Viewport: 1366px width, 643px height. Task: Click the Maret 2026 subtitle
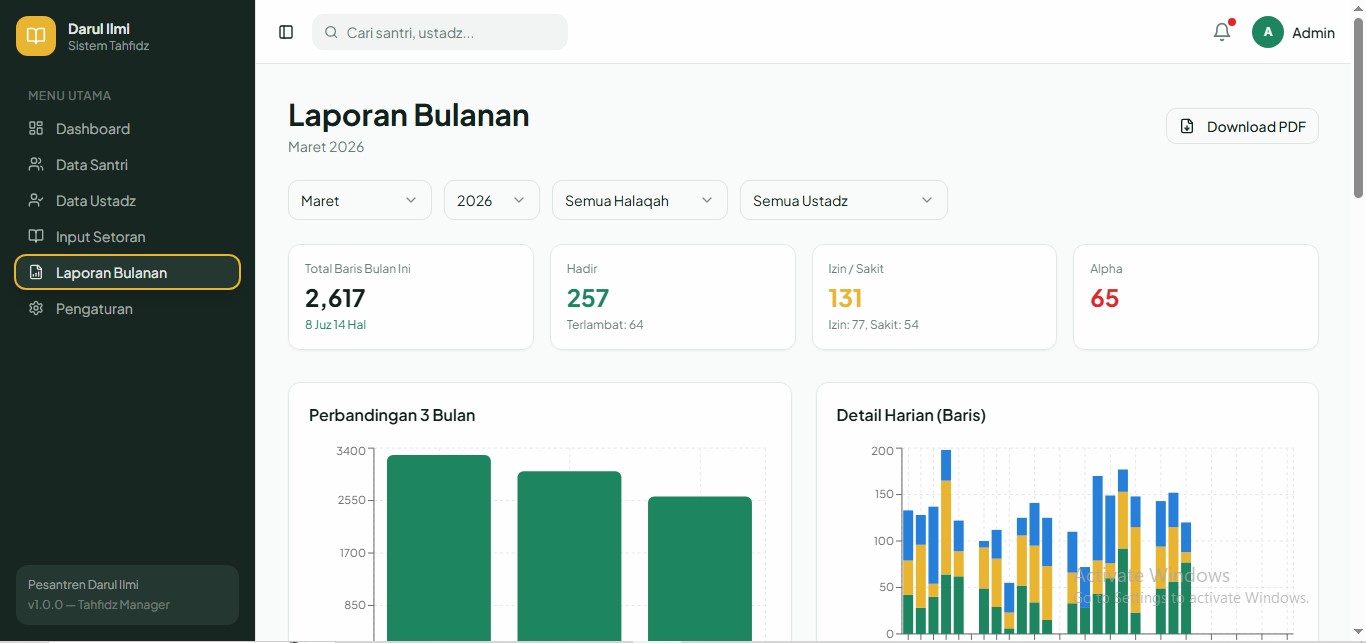326,147
